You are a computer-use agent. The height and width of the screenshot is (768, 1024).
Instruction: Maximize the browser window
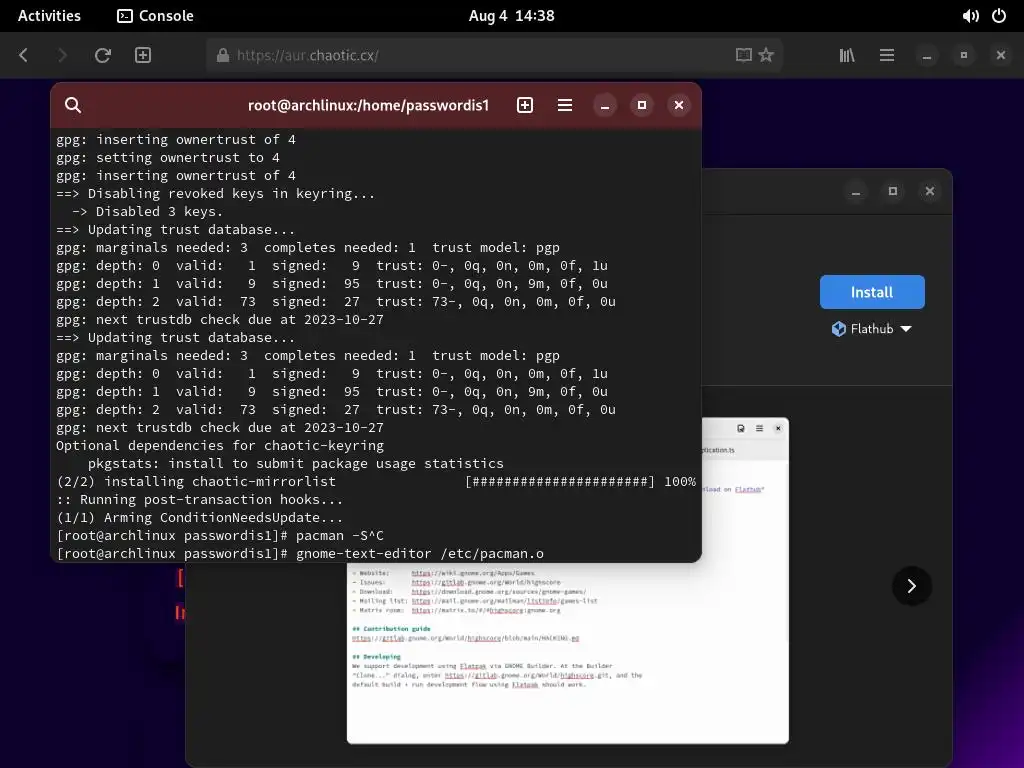[964, 56]
